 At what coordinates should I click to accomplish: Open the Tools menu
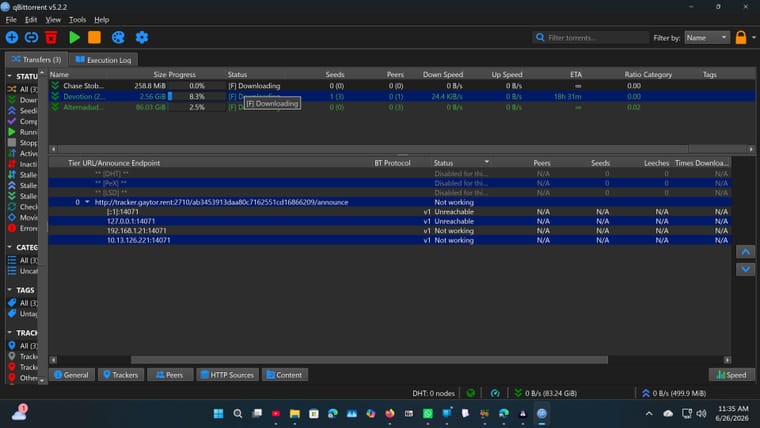click(x=77, y=20)
